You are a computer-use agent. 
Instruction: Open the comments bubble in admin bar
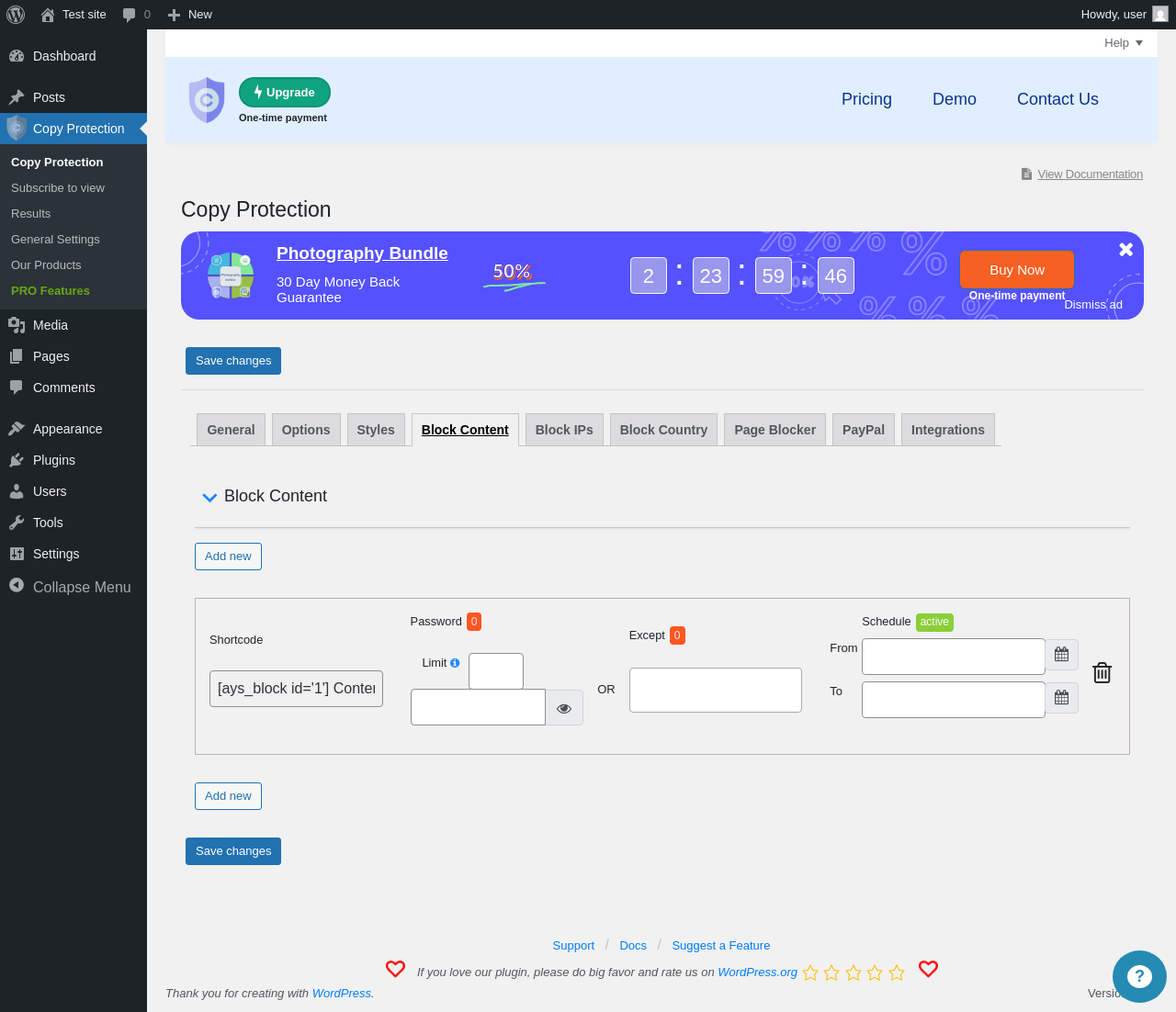(x=136, y=15)
